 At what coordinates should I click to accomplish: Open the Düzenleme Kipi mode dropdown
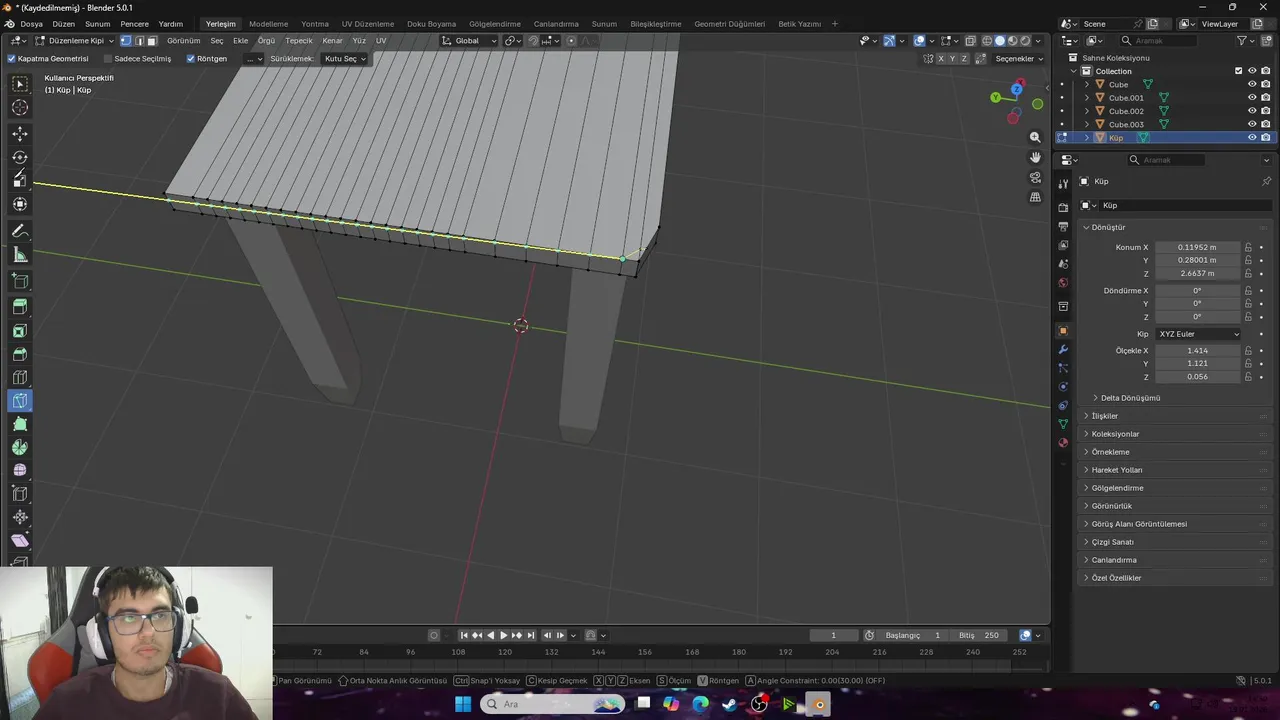75,41
